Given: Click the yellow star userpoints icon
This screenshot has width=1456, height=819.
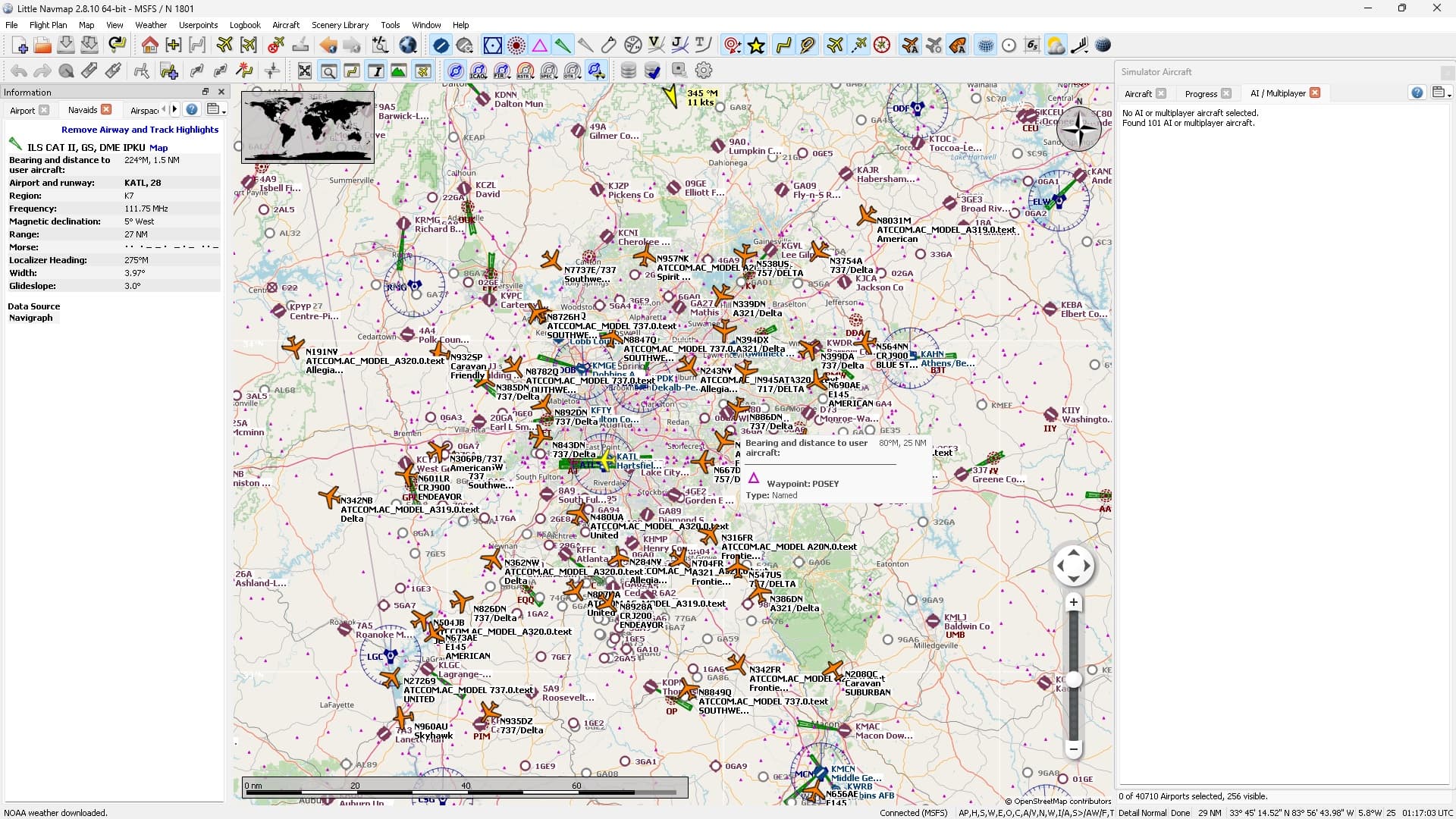Looking at the screenshot, I should (756, 45).
